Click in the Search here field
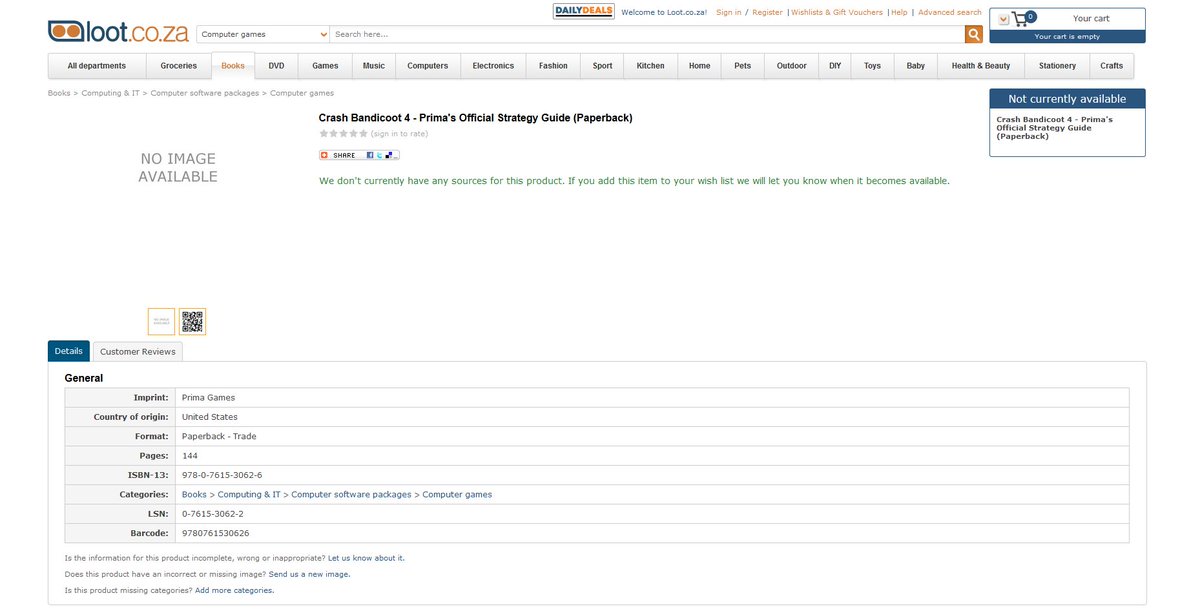 (647, 34)
